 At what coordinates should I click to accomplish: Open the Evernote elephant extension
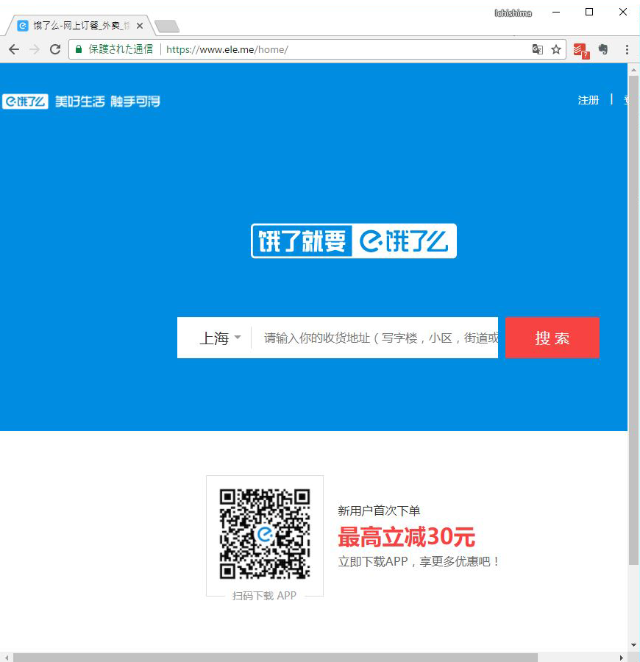pyautogui.click(x=603, y=49)
